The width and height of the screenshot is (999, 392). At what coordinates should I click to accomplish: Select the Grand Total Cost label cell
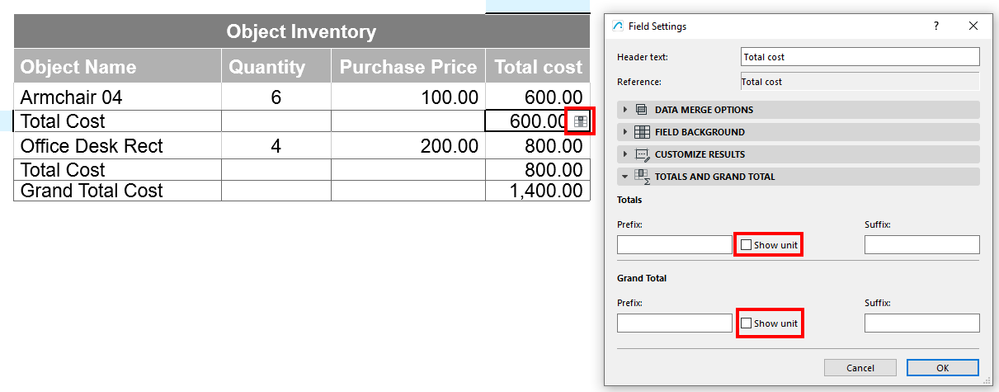pyautogui.click(x=118, y=191)
